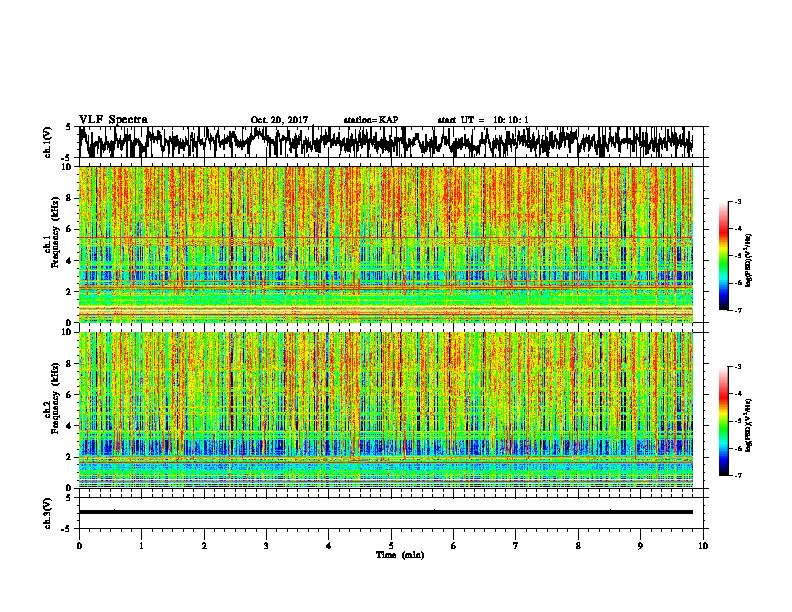The width and height of the screenshot is (792, 612).
Task: Click the "2" kHz tick on ch.2 frequency axis
Action: click(x=69, y=457)
